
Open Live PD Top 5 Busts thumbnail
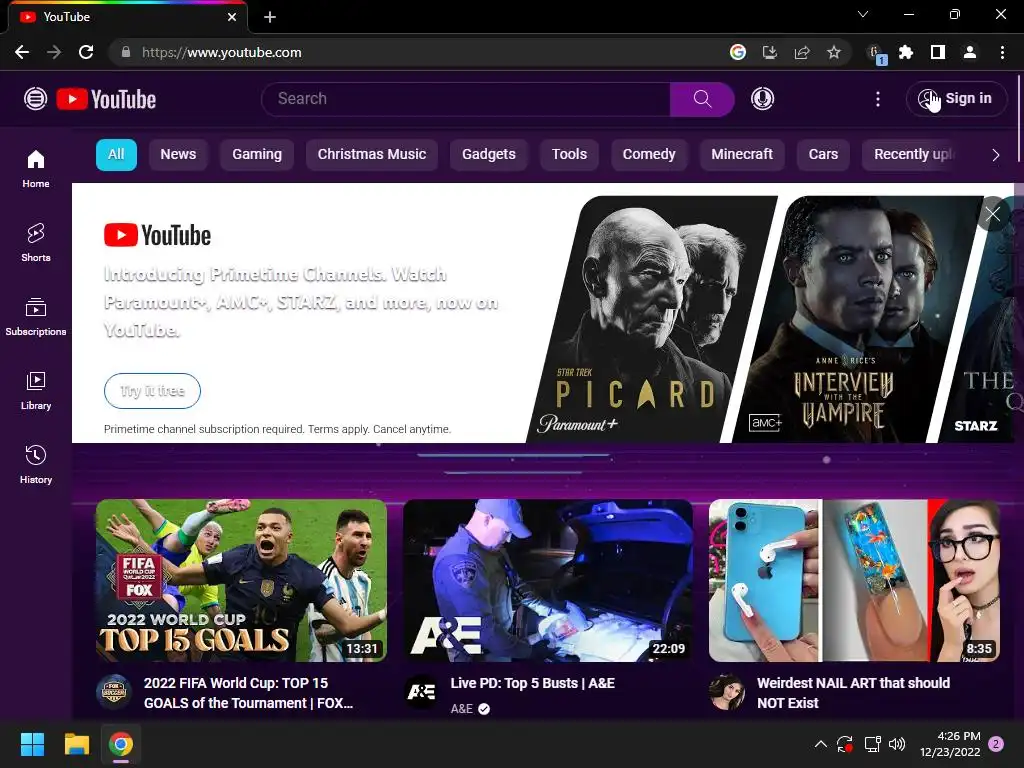pos(548,581)
